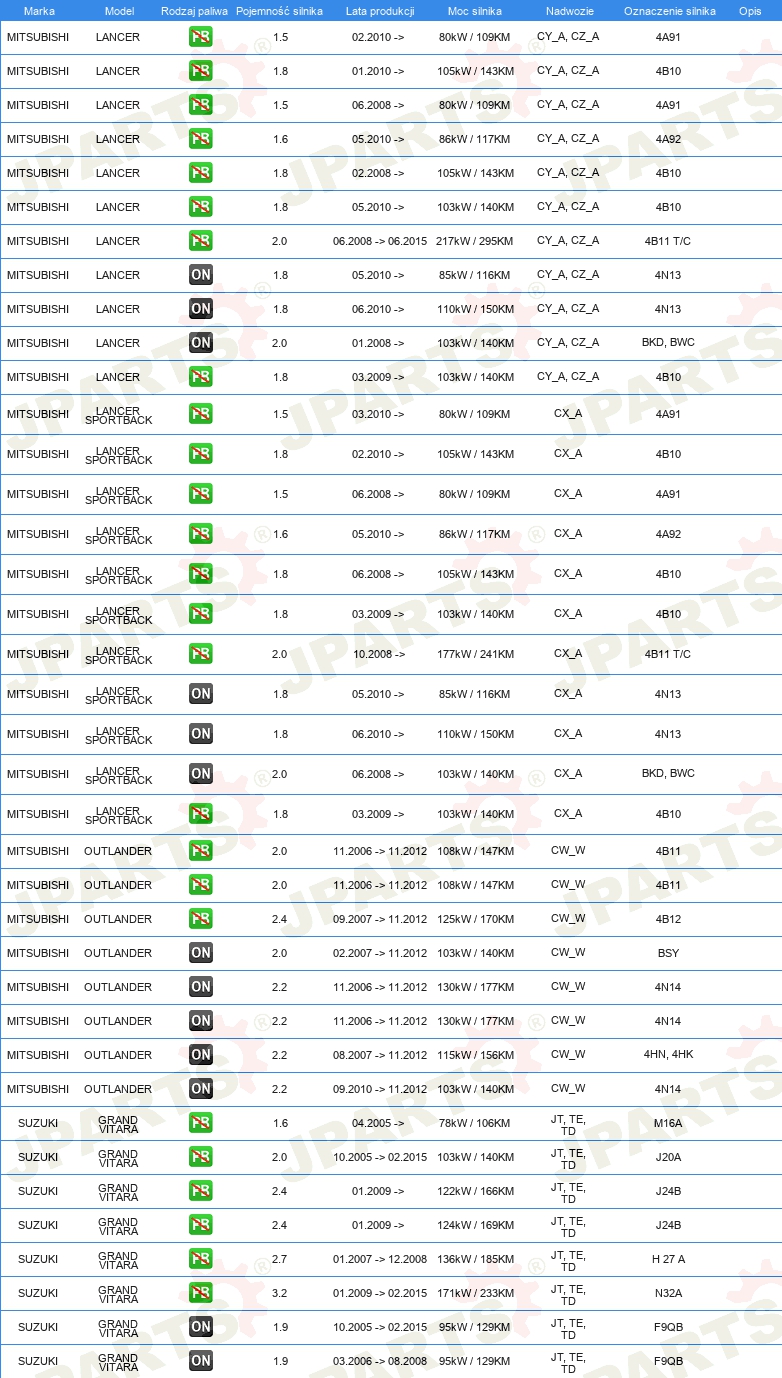Image resolution: width=782 pixels, height=1378 pixels.
Task: Click the PB fuel icon in the Grand Vitara 124kW row
Action: click(200, 1225)
